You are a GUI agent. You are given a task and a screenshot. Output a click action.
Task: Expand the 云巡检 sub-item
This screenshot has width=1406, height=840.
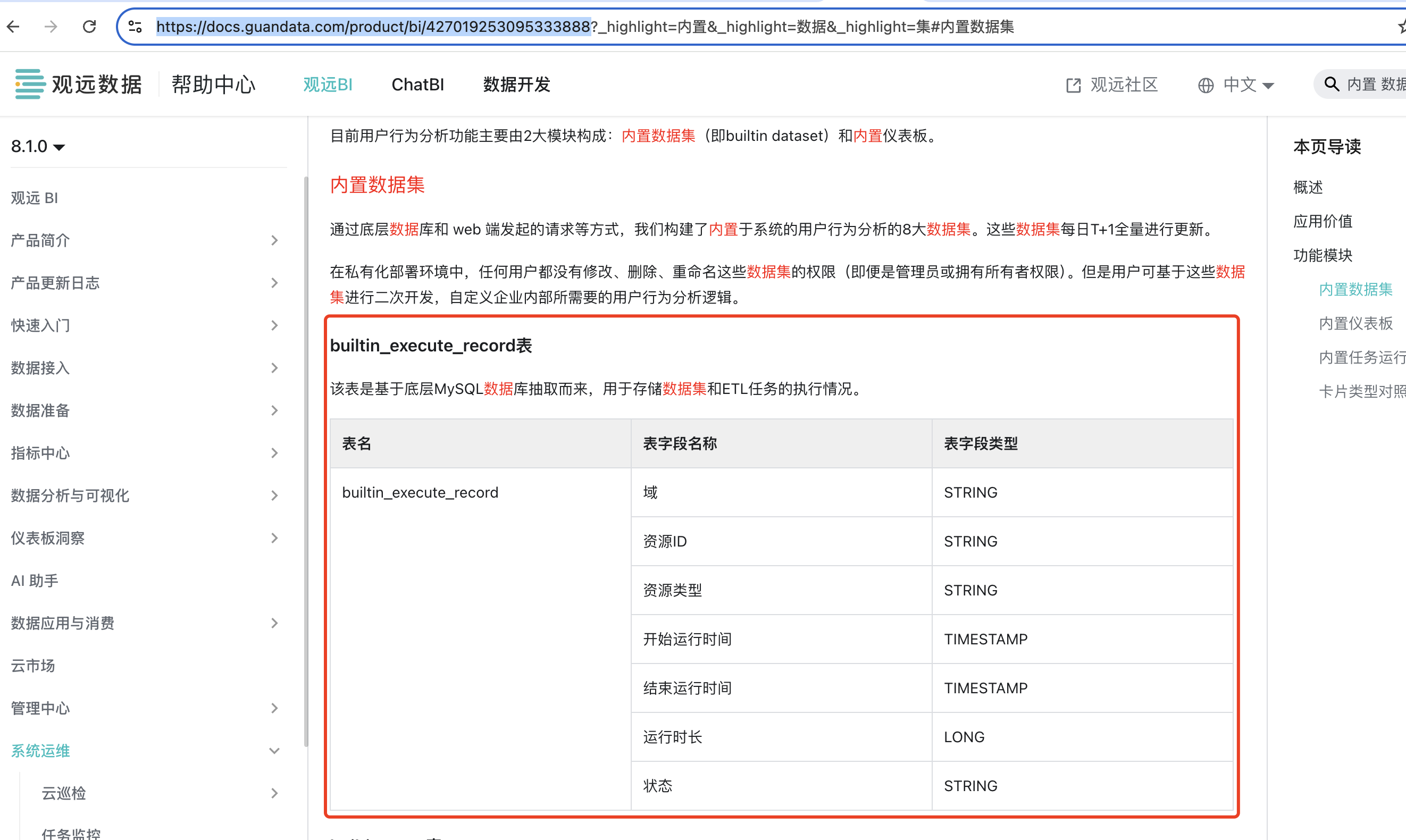click(275, 793)
